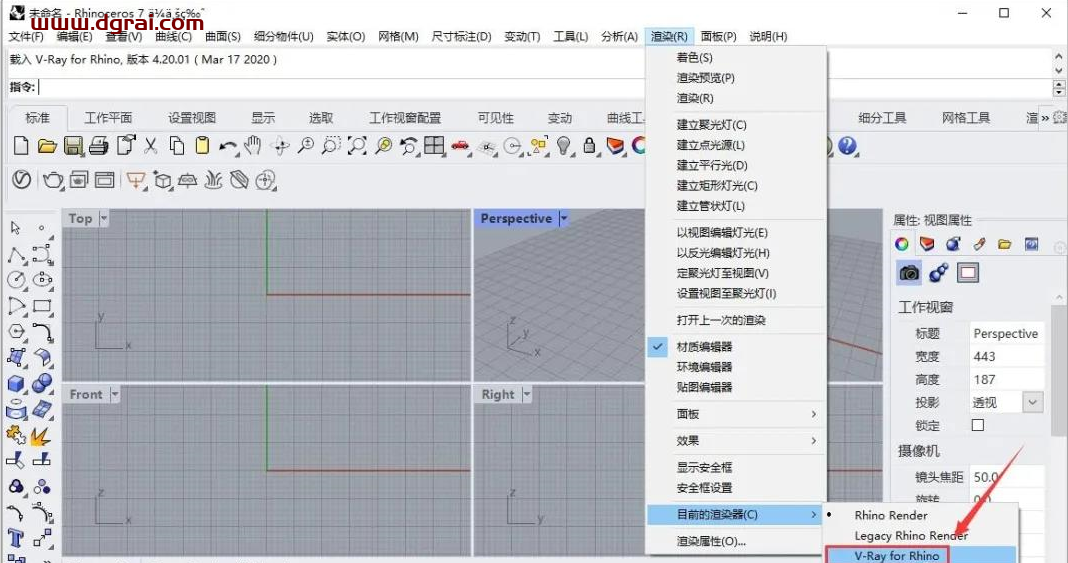The width and height of the screenshot is (1068, 563).
Task: Cut with the scissors icon
Action: pos(151,146)
